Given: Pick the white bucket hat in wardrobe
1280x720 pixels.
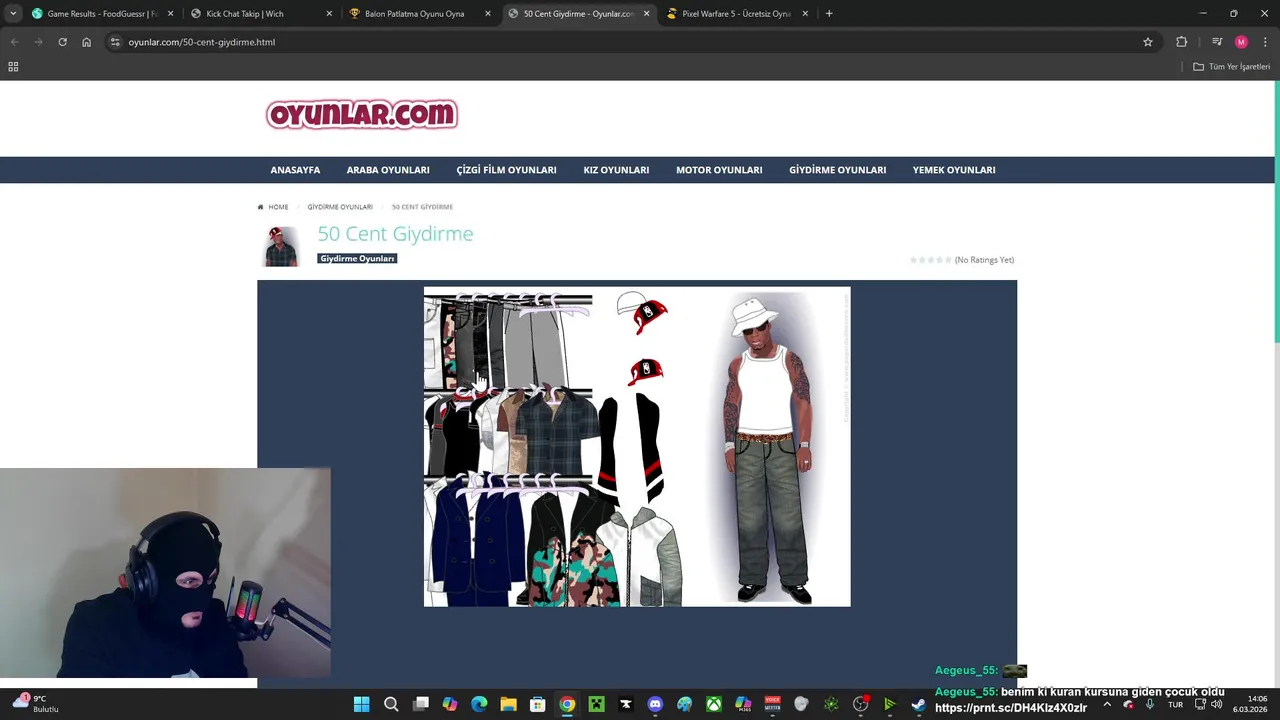Looking at the screenshot, I should click(x=631, y=302).
